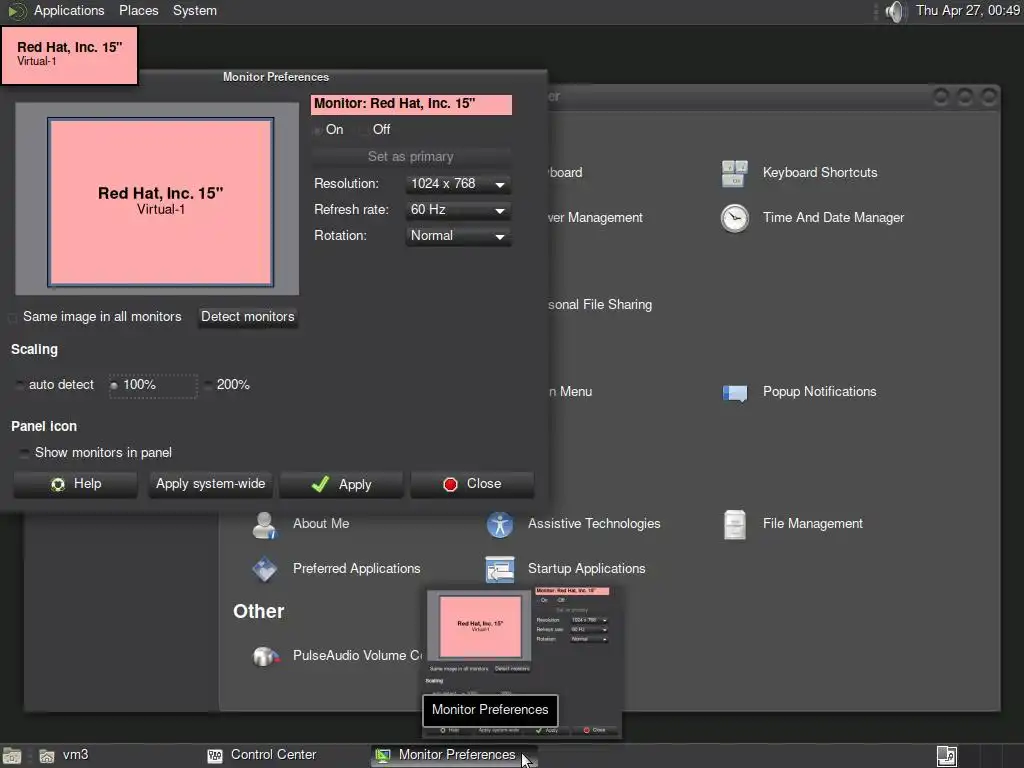
Task: Click the Monitor Preferences title bar
Action: pyautogui.click(x=276, y=77)
